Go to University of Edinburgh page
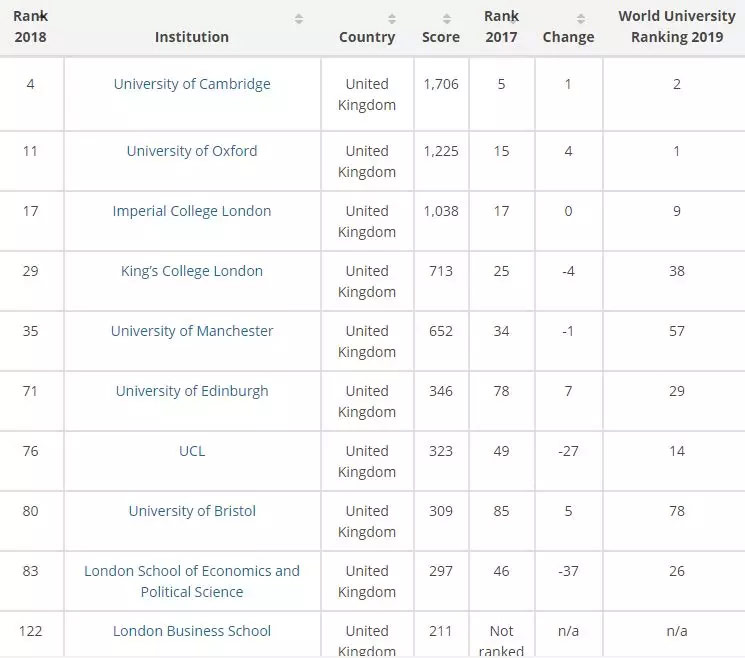 192,391
